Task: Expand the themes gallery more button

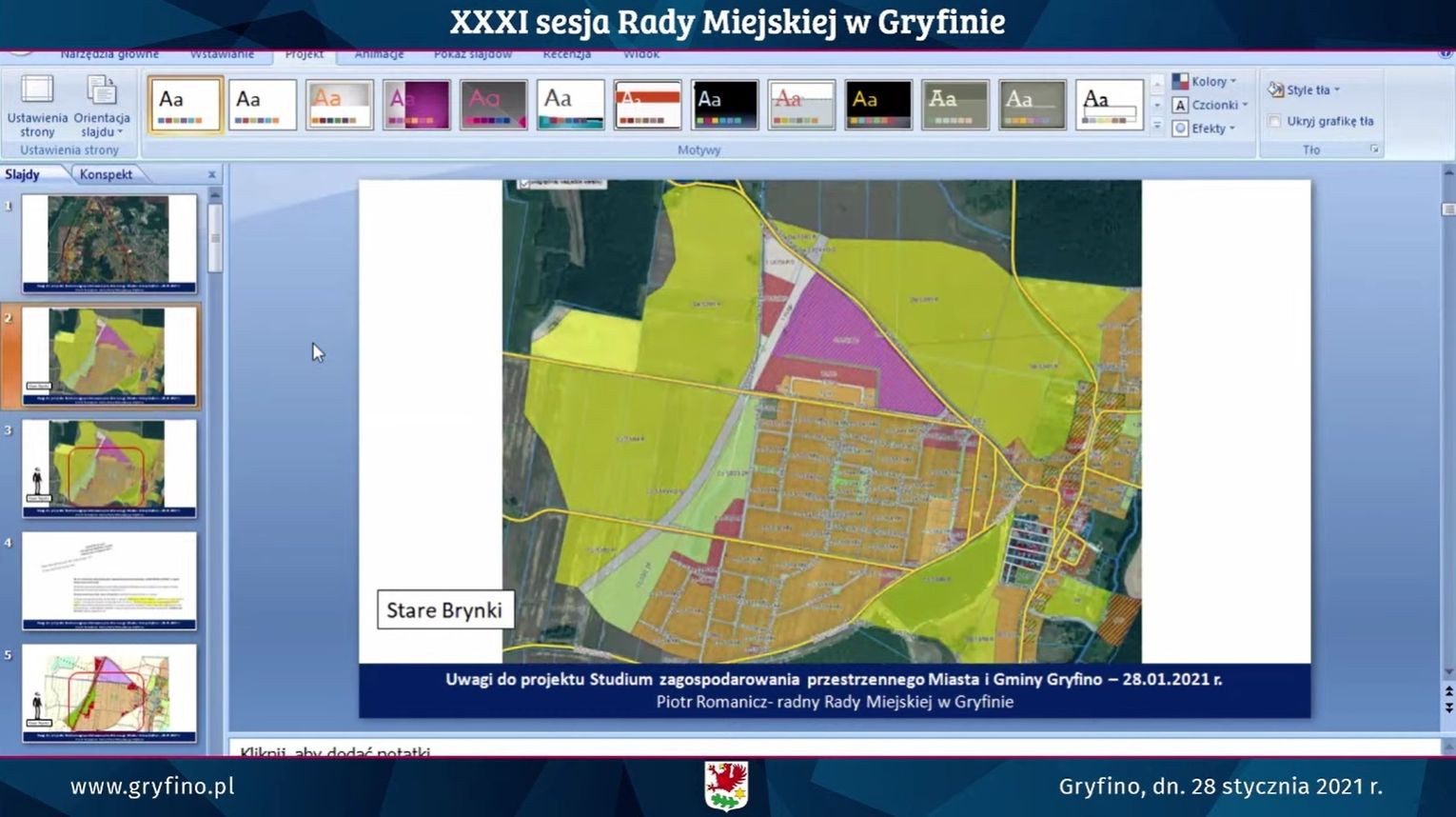Action: point(1157,127)
